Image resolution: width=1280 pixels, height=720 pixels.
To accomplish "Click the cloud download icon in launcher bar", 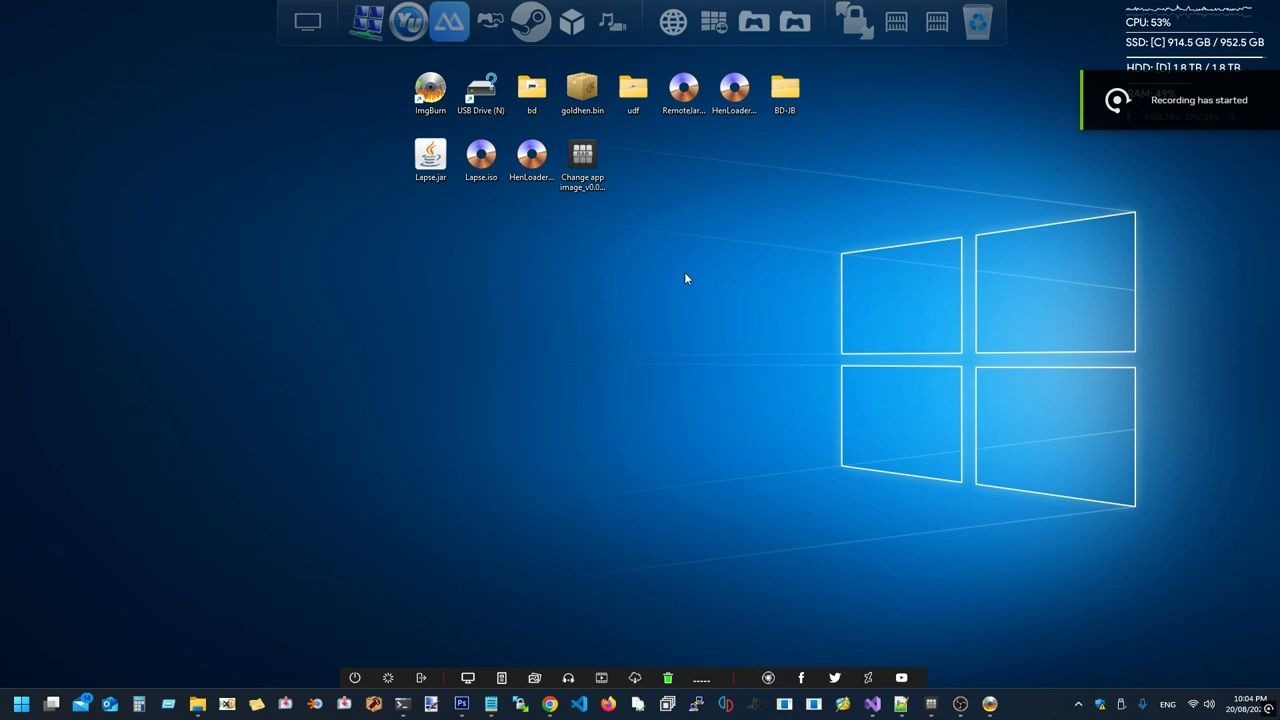I will [634, 678].
